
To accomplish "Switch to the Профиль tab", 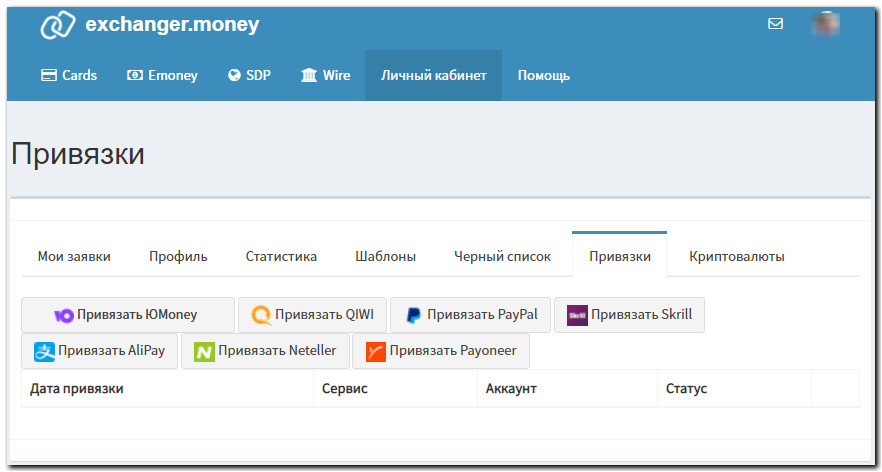I will click(x=178, y=257).
